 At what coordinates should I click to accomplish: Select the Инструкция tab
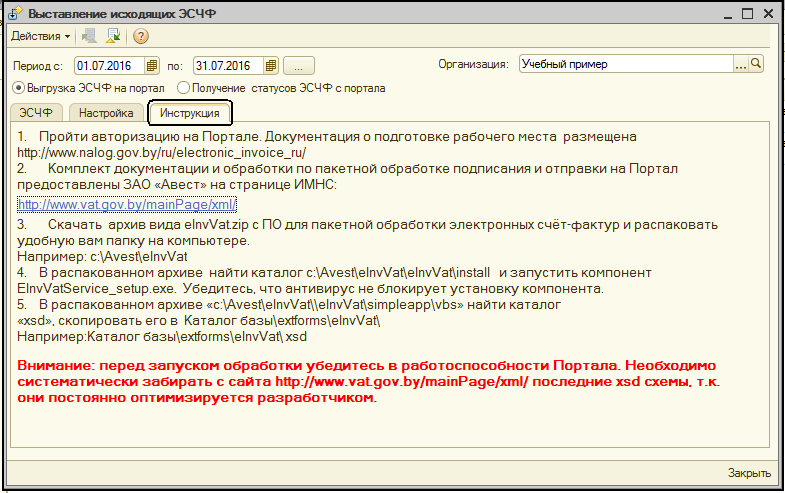[x=189, y=112]
